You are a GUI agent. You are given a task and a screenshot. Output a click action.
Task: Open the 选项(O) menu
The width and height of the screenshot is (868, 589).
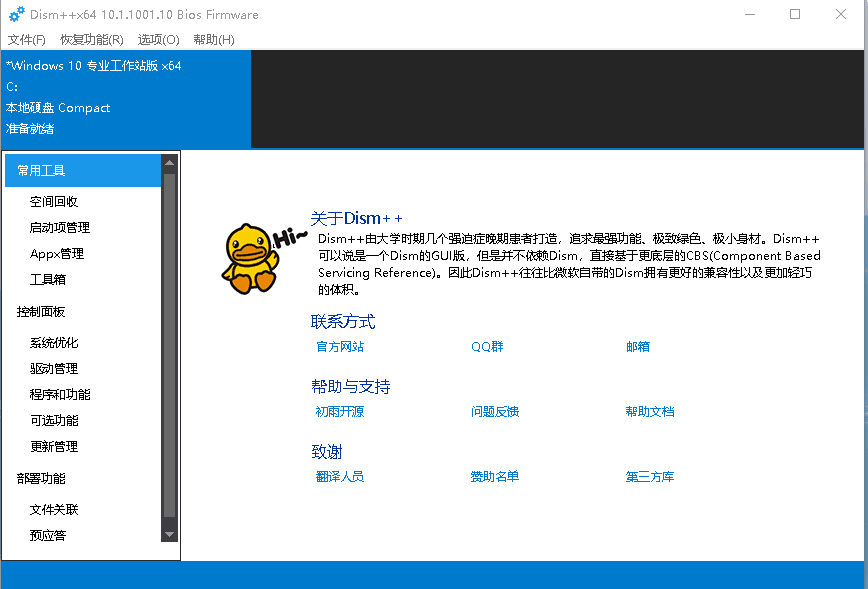[x=158, y=40]
